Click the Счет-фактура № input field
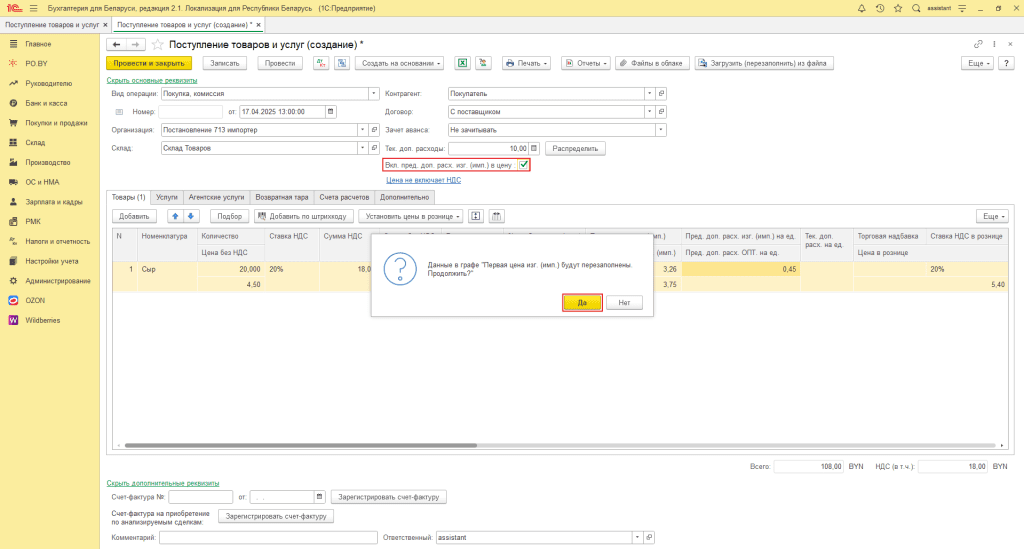Image resolution: width=1024 pixels, height=549 pixels. pyautogui.click(x=200, y=497)
